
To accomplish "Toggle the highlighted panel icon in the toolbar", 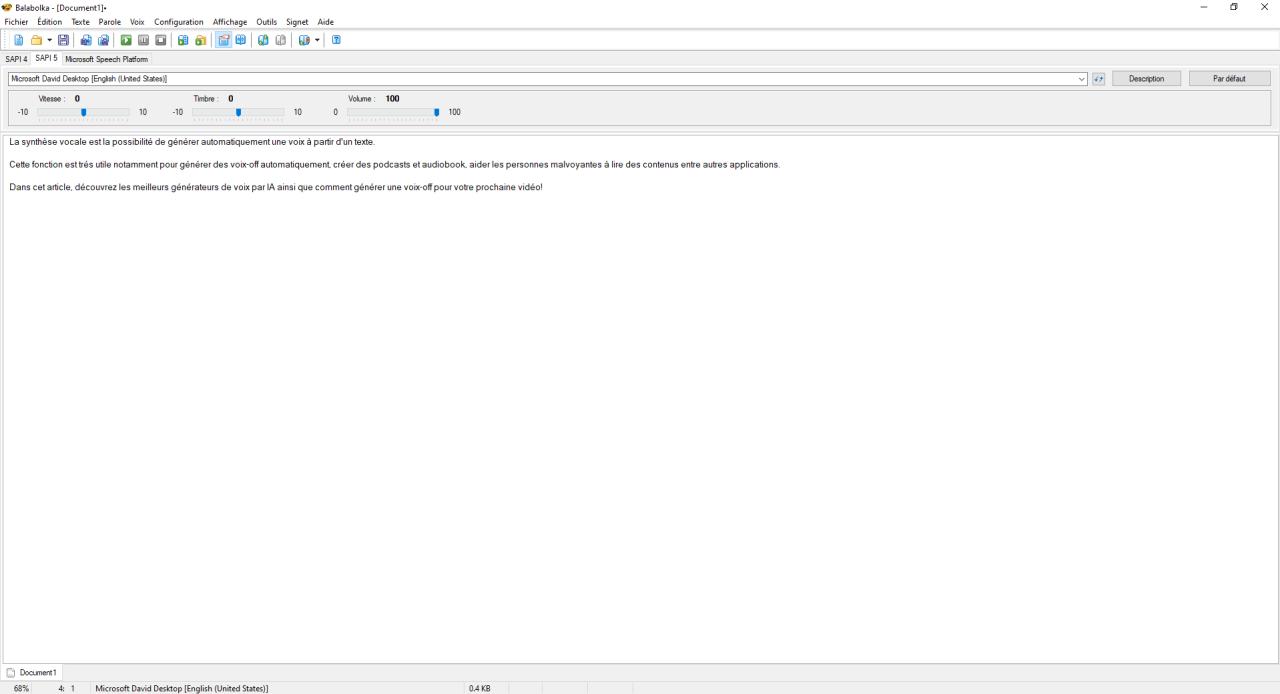I will click(x=224, y=40).
